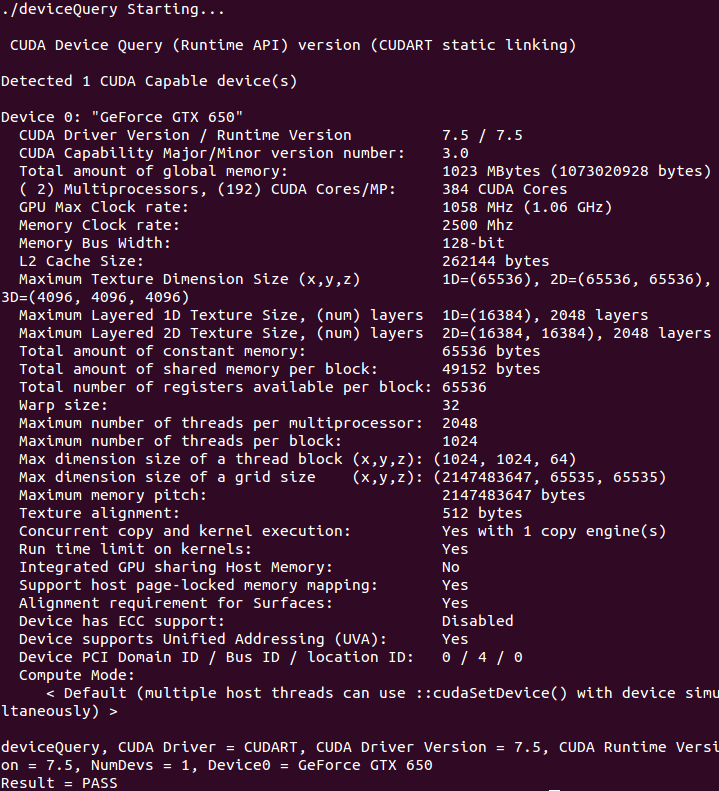Click the "7.5 / 7.5" driver version value
This screenshot has height=791, width=719.
(x=482, y=135)
